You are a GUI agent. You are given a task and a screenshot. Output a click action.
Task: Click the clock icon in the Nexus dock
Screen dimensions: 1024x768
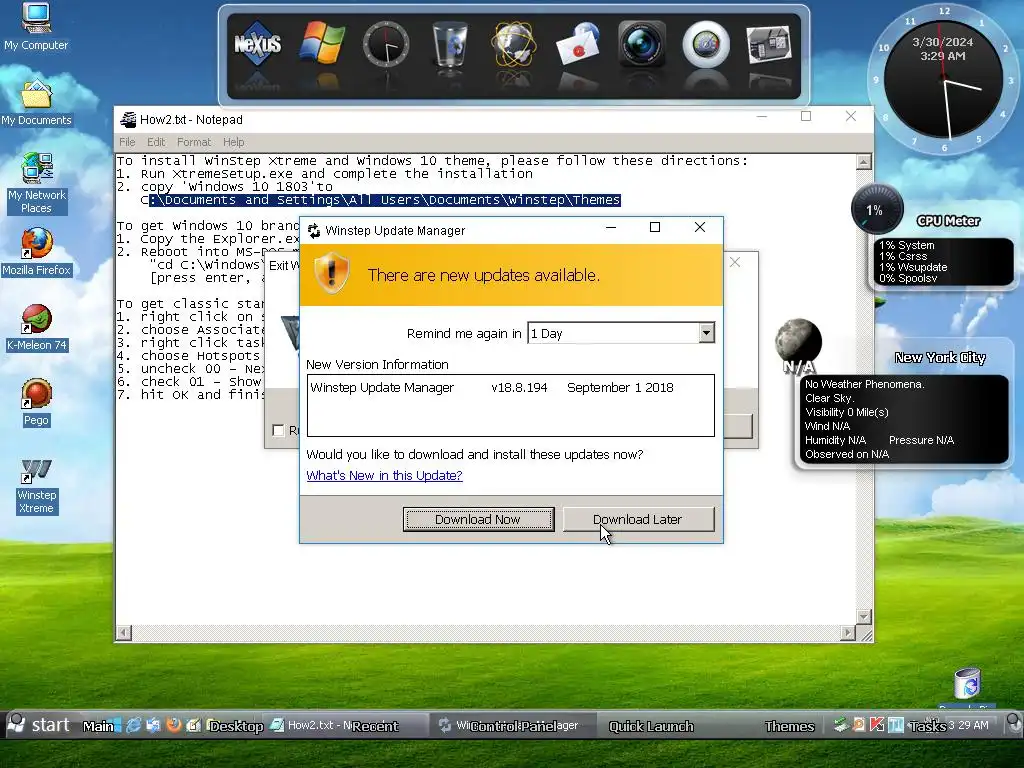[x=386, y=44]
